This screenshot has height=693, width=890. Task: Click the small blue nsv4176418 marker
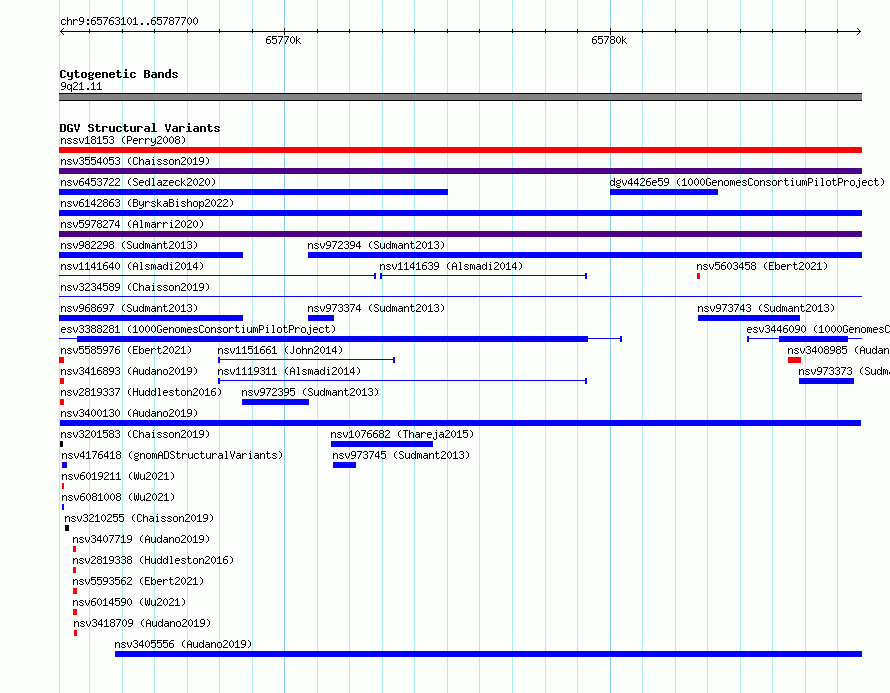pyautogui.click(x=64, y=465)
